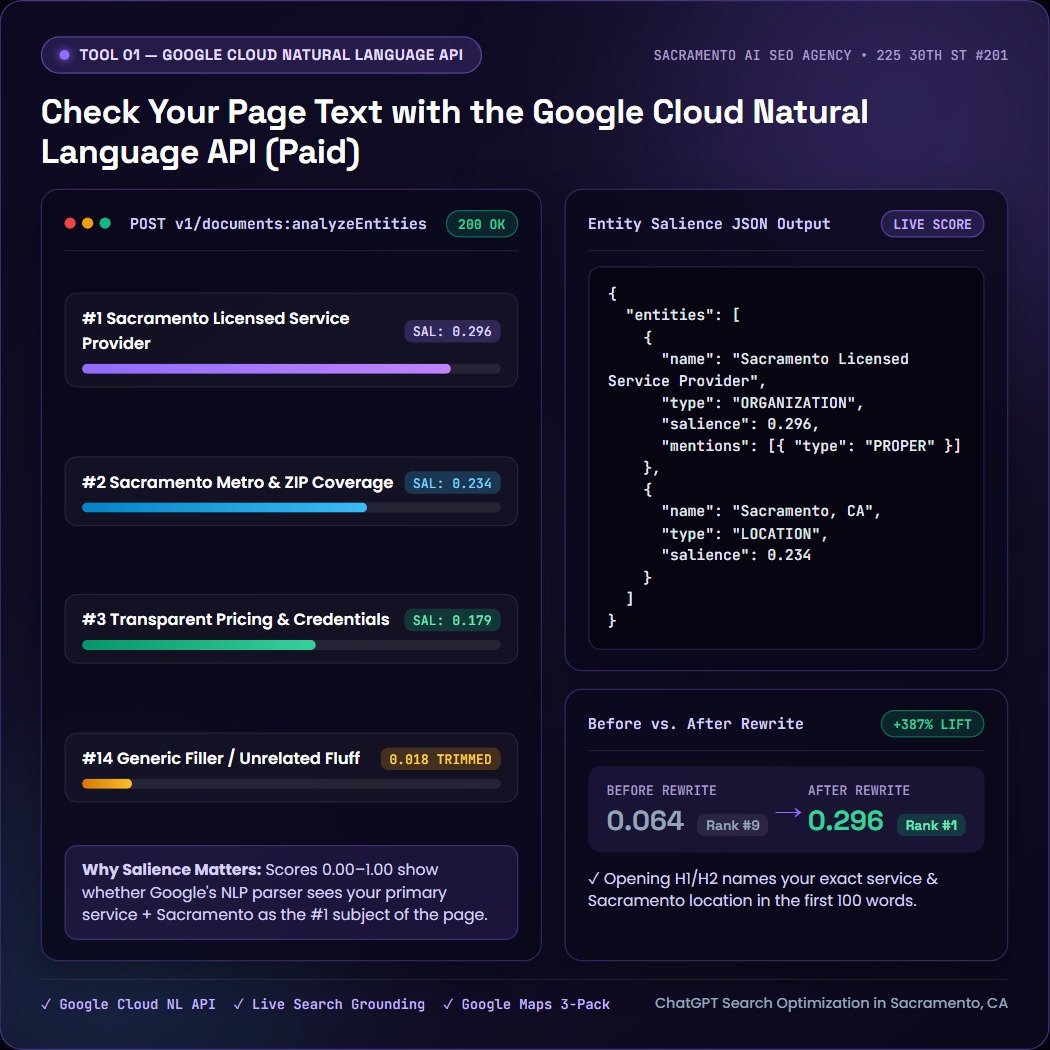This screenshot has height=1050, width=1050.
Task: Click the after score 0.296 in green
Action: pyautogui.click(x=846, y=821)
